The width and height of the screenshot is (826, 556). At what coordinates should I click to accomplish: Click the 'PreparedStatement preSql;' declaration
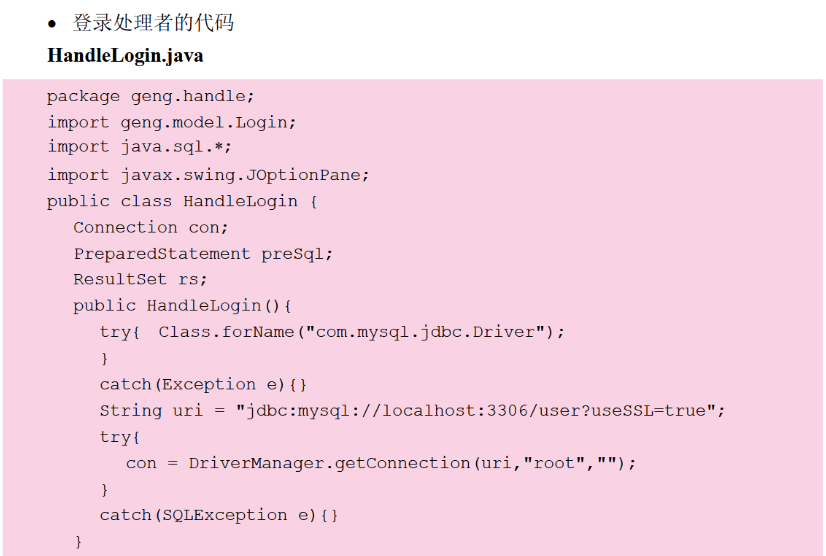203,253
